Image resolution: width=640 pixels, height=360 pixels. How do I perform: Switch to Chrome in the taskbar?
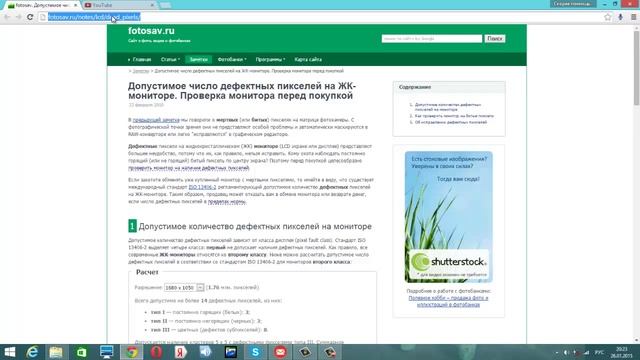[x=131, y=352]
